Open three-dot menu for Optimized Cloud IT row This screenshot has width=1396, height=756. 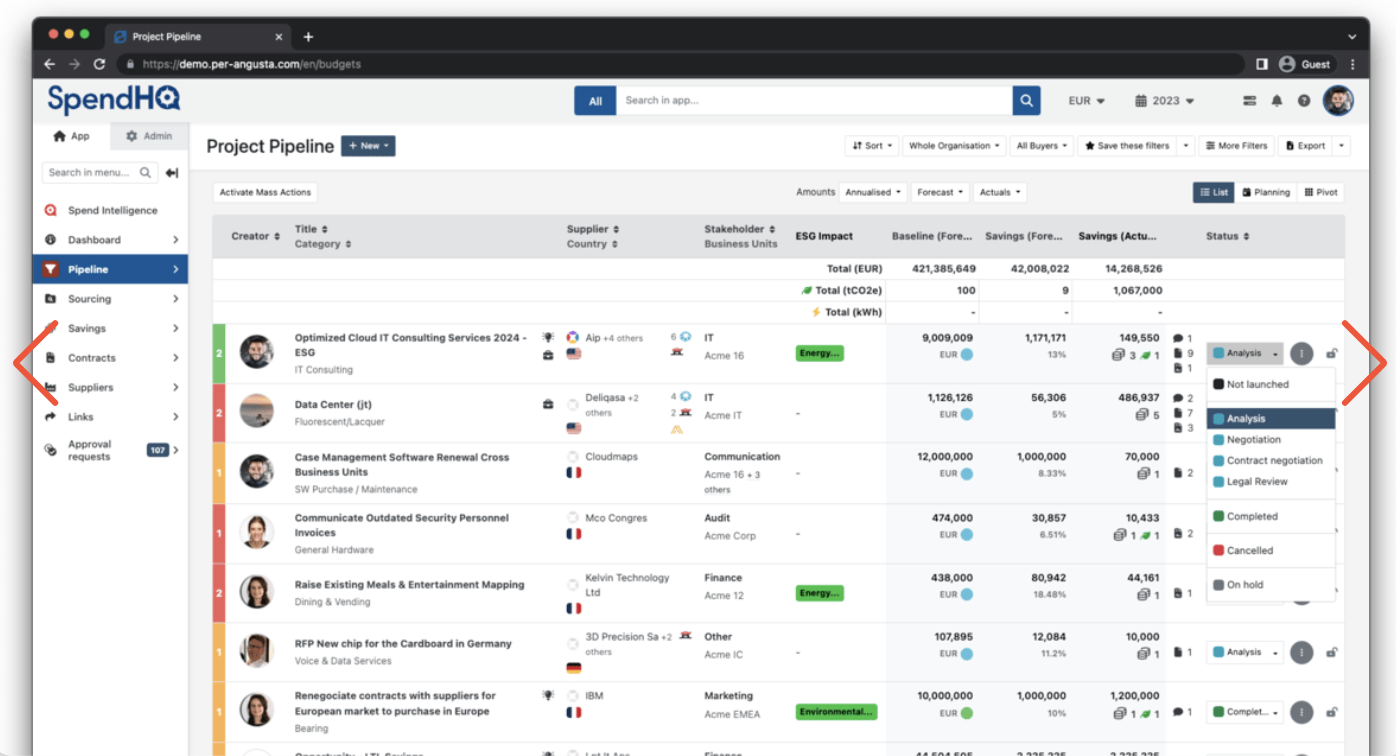point(1300,353)
